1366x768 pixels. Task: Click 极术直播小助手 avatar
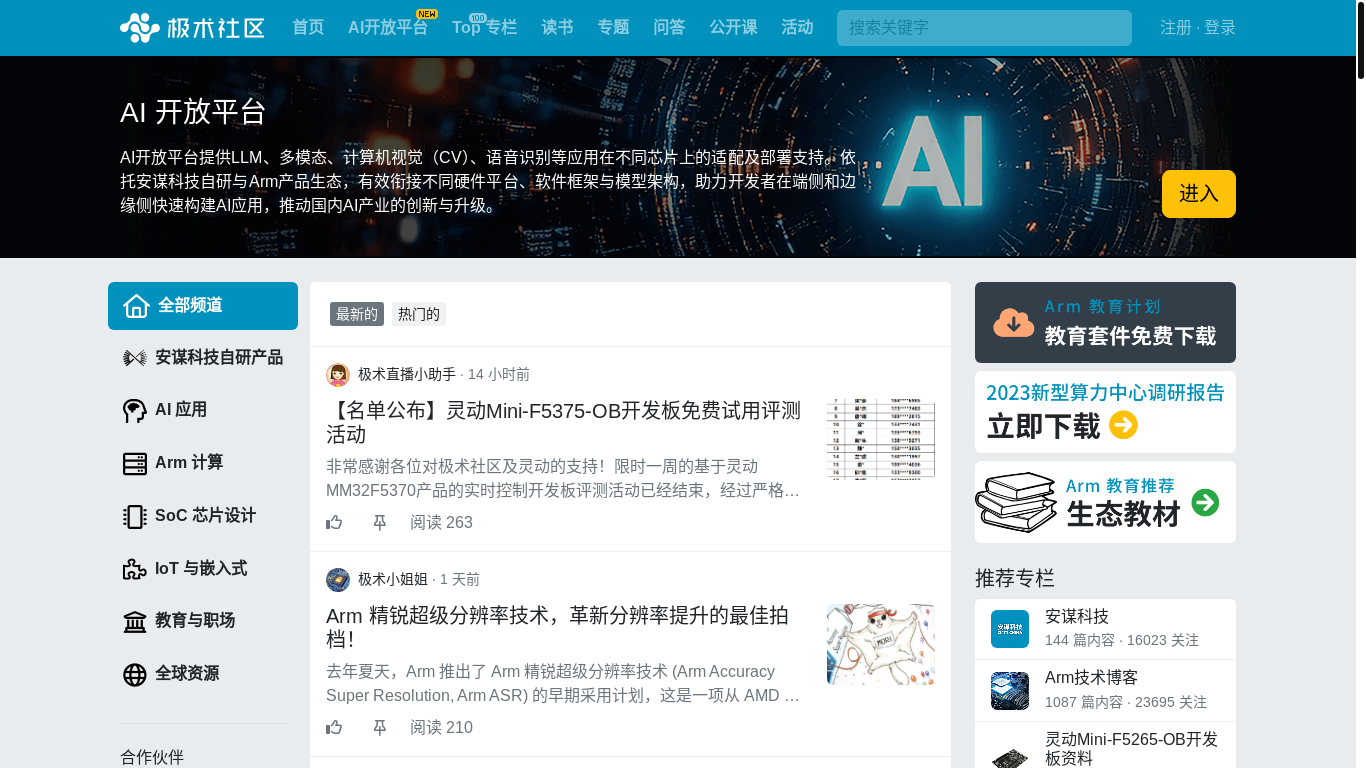[x=338, y=375]
